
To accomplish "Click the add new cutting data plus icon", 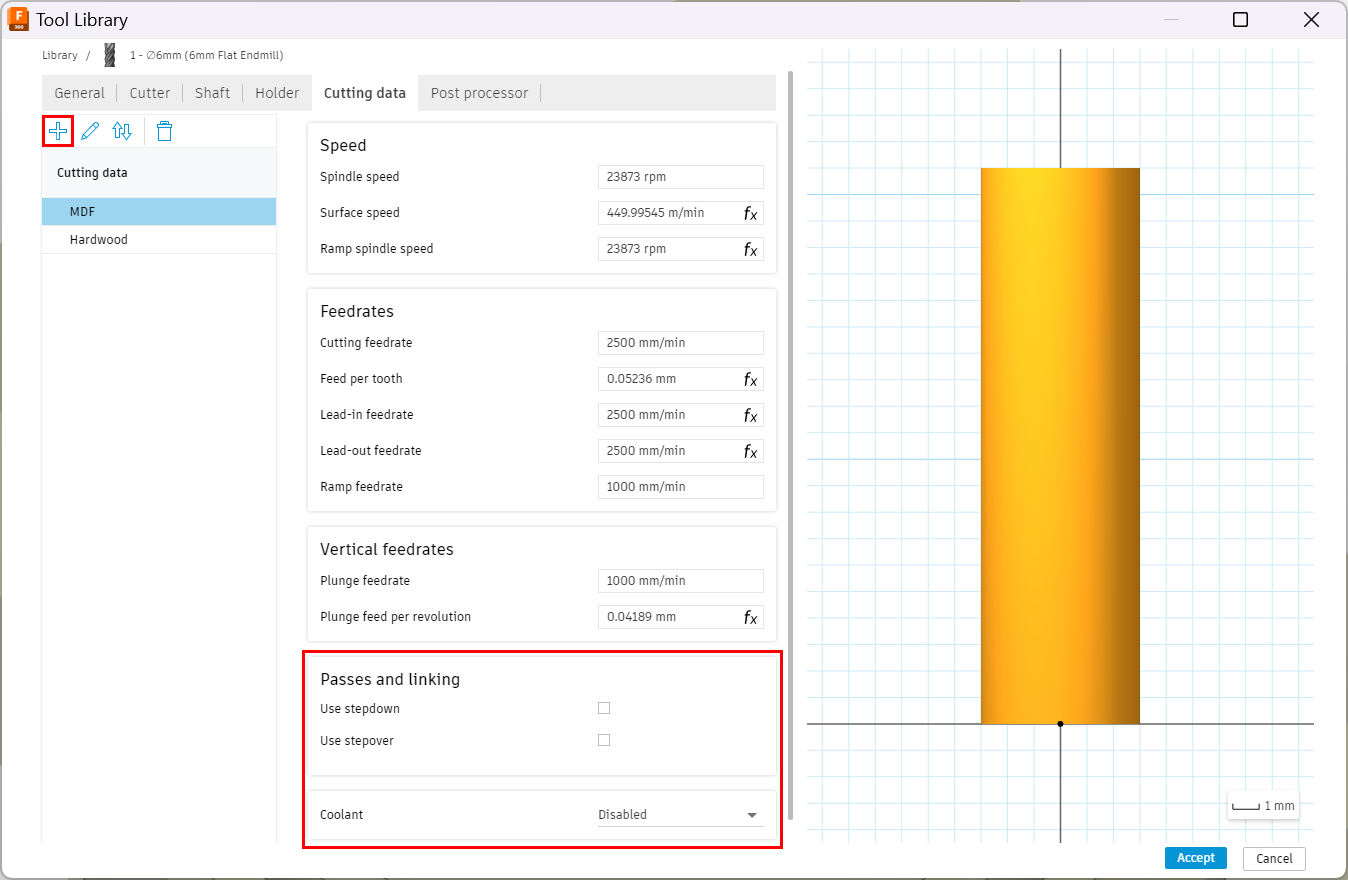I will [58, 131].
